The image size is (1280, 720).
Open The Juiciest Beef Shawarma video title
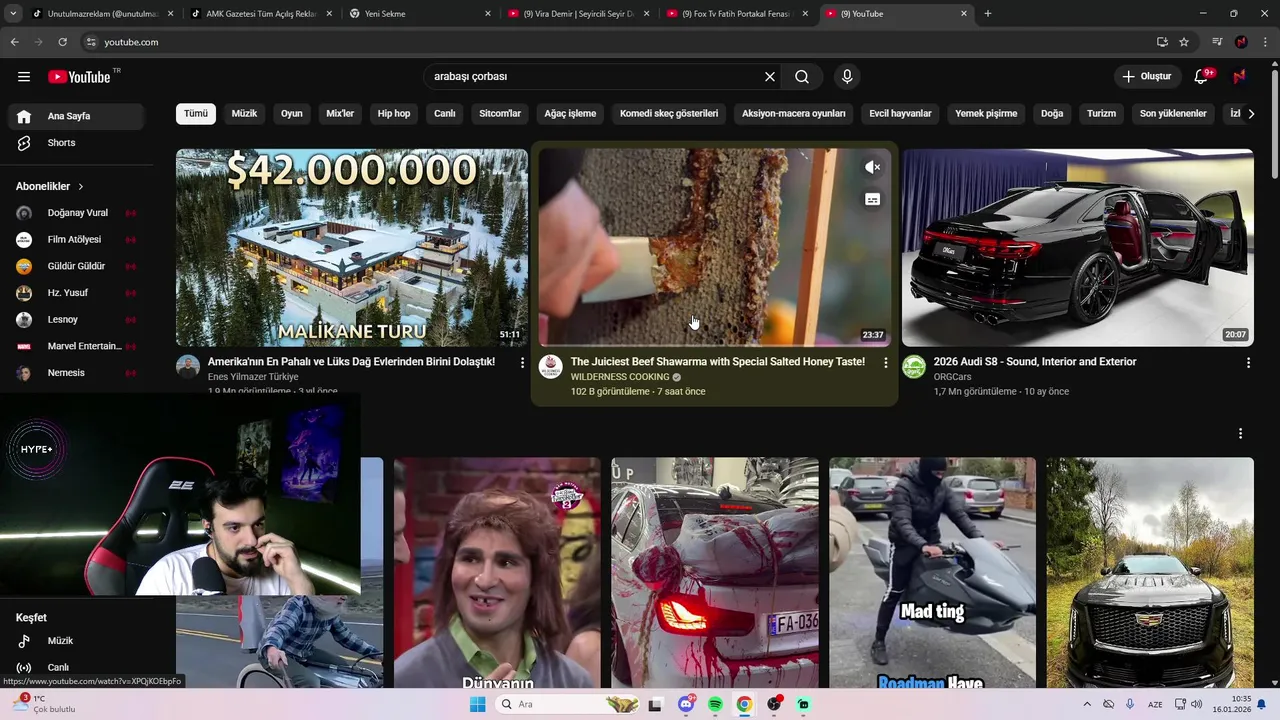tap(718, 362)
